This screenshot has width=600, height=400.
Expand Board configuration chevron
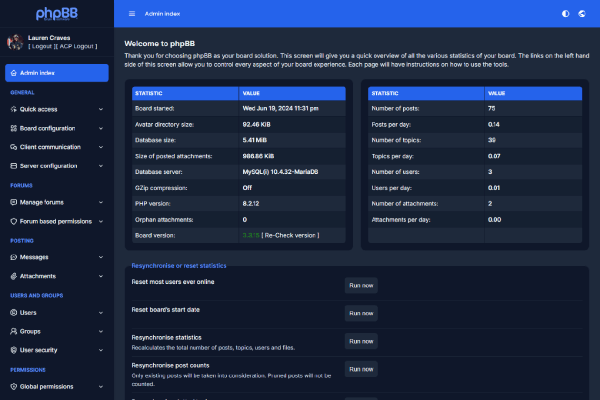pyautogui.click(x=101, y=128)
